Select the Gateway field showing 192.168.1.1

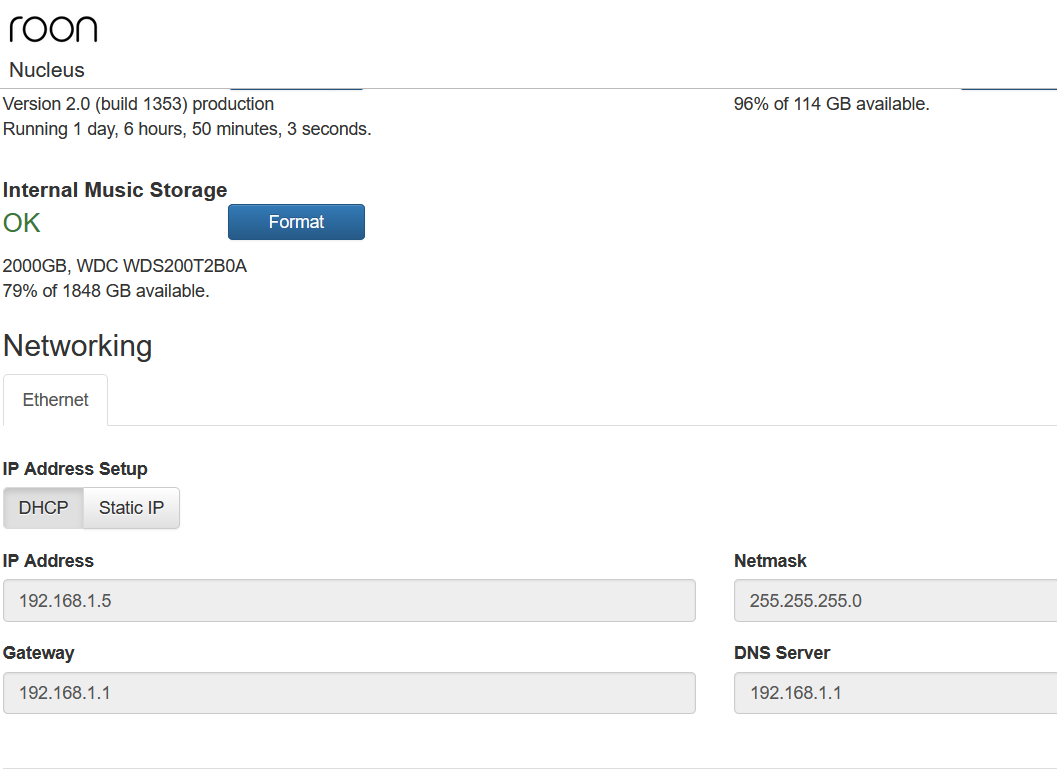349,692
